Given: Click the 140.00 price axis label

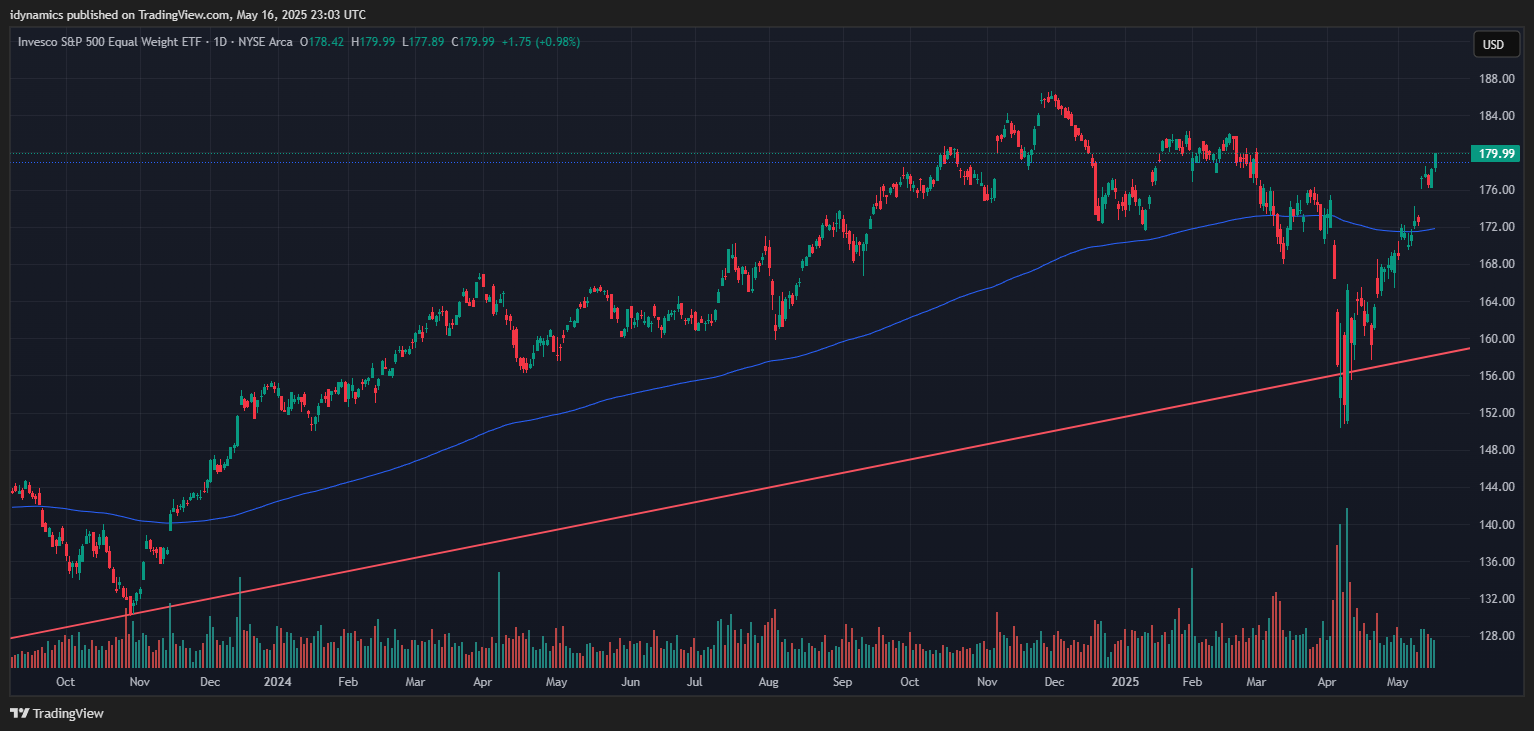Looking at the screenshot, I should 1496,525.
